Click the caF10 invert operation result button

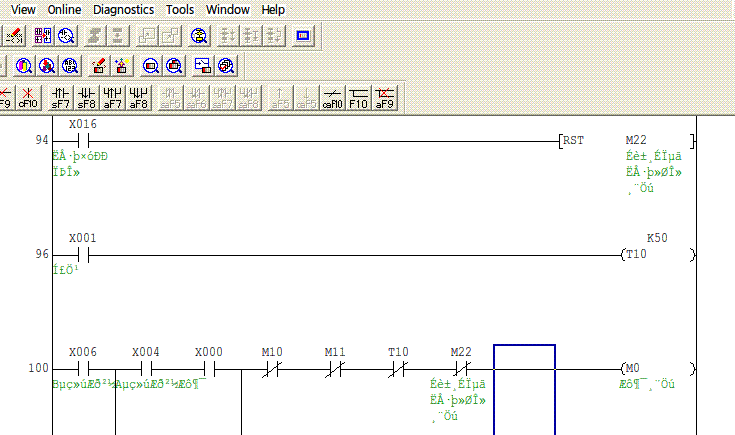[x=333, y=96]
